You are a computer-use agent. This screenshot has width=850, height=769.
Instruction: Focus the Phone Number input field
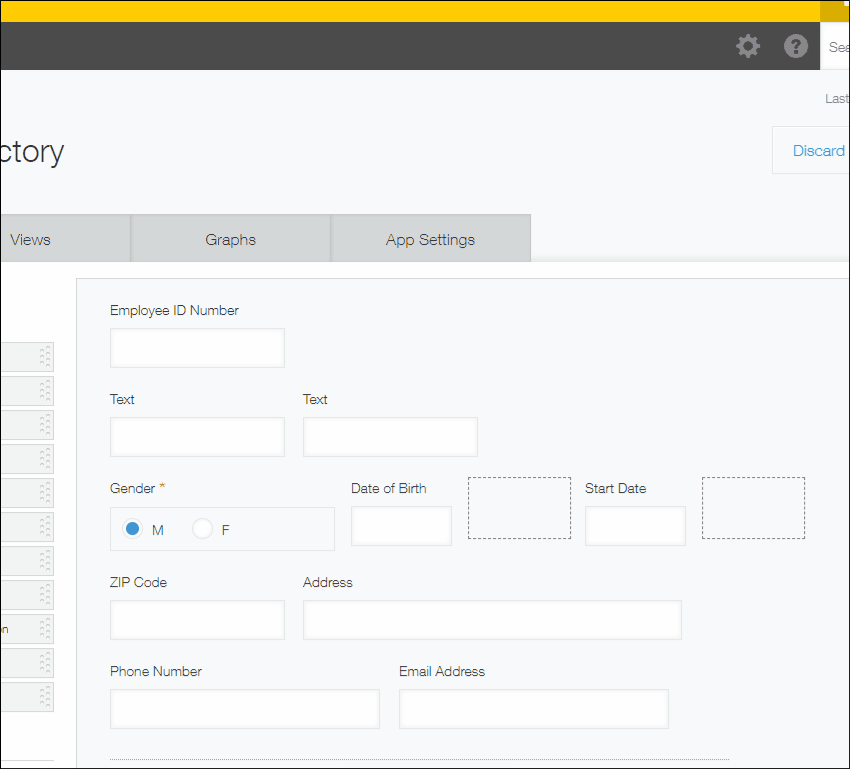pos(244,709)
